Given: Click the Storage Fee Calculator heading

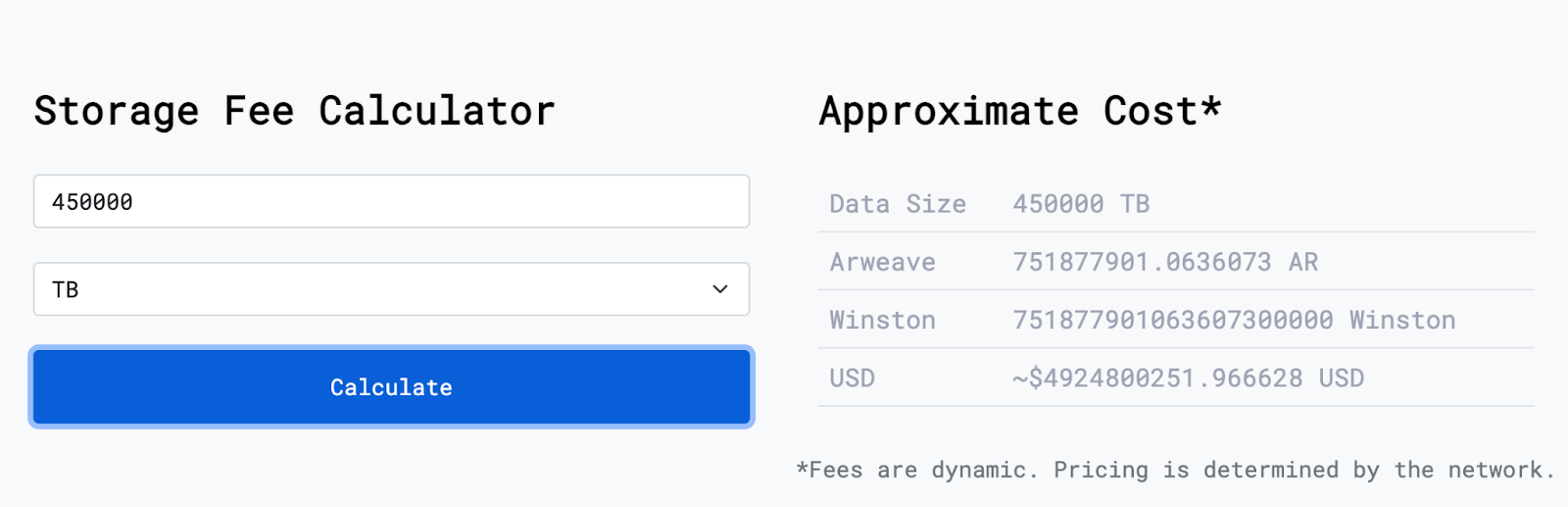Looking at the screenshot, I should point(294,111).
